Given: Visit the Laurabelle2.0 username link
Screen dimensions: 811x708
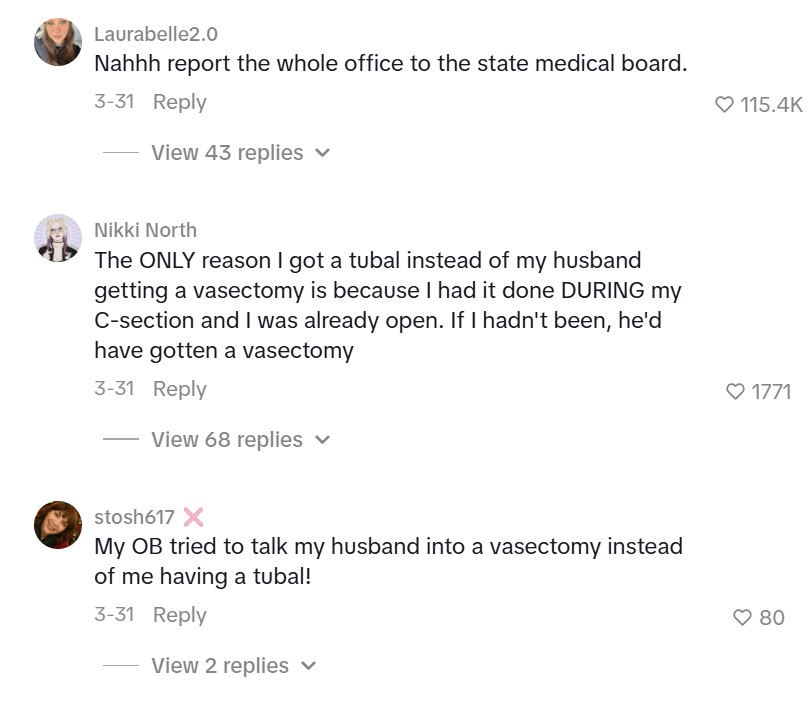Looking at the screenshot, I should [x=156, y=34].
